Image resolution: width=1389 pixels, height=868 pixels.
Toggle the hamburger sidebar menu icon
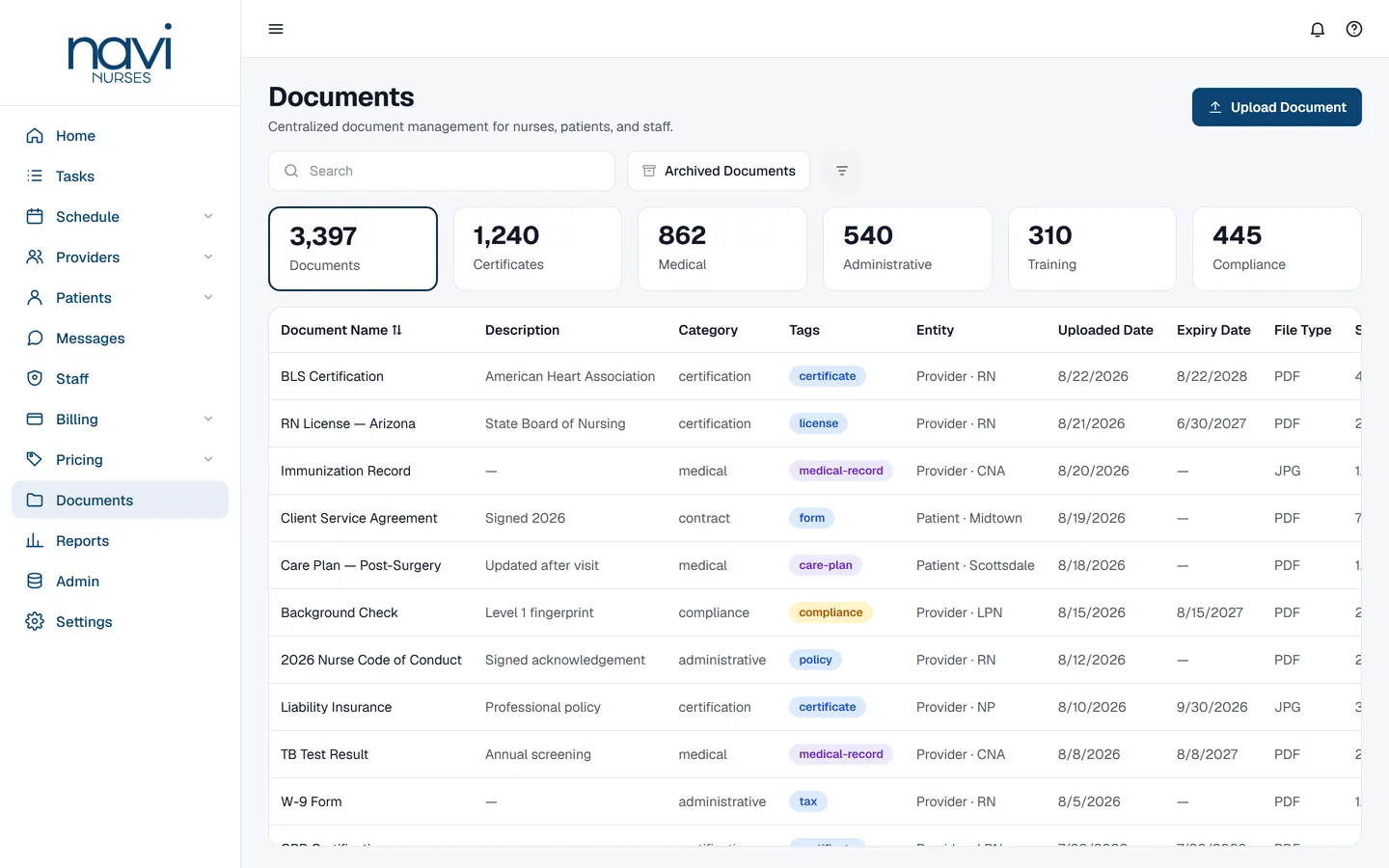coord(276,29)
